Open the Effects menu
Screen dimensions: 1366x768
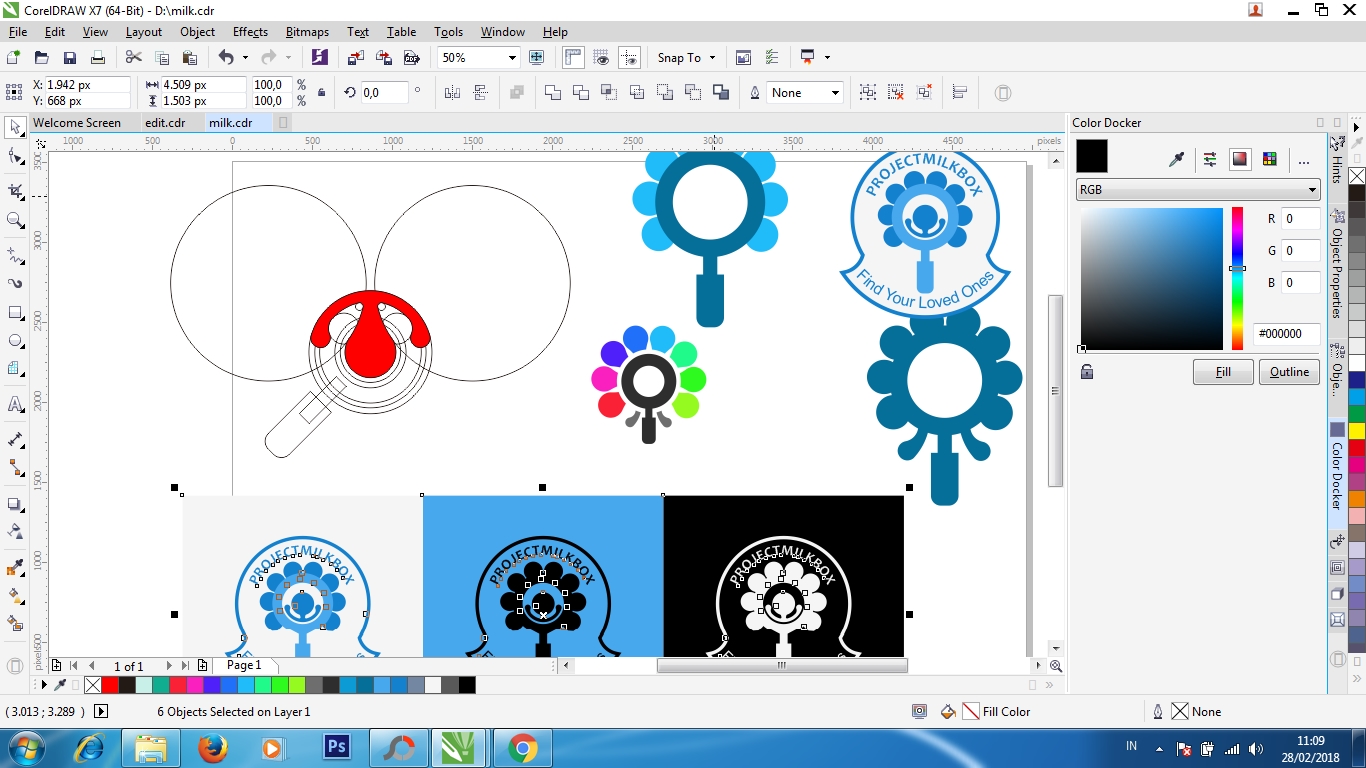250,32
